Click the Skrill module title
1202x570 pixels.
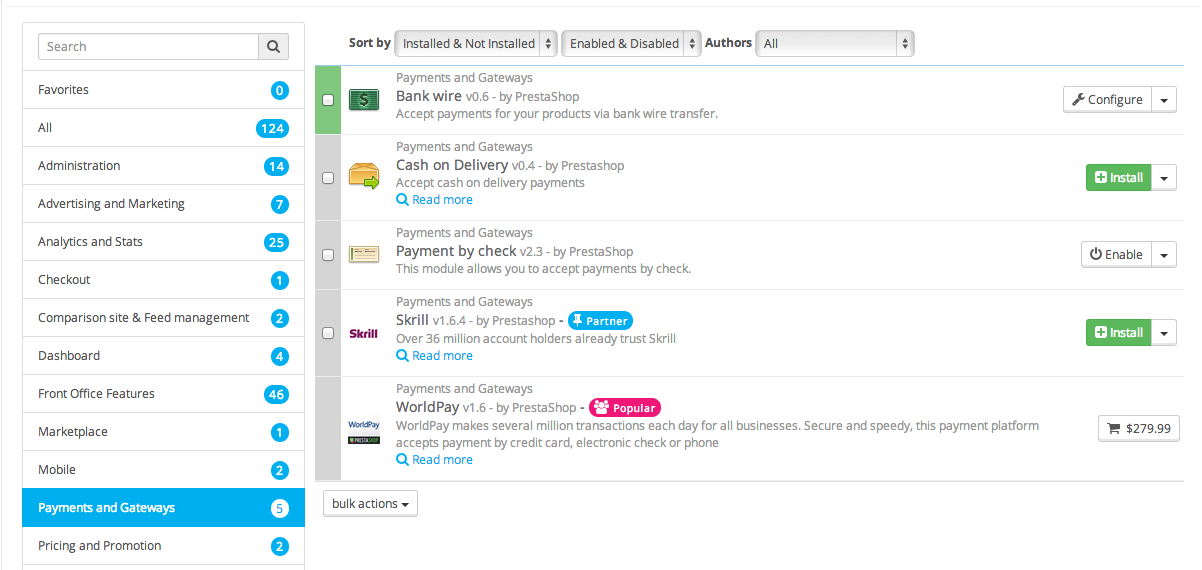[412, 320]
